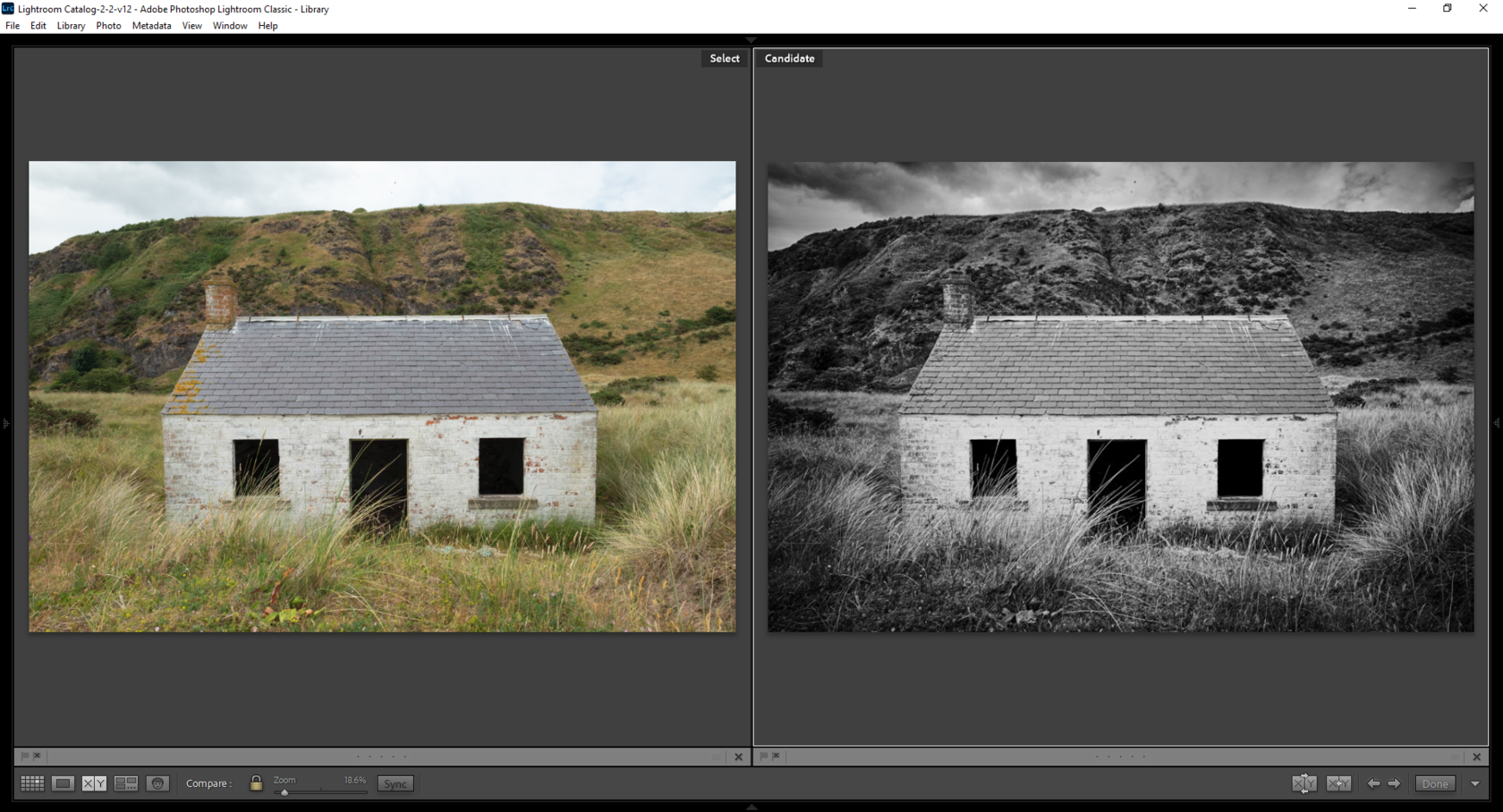Image resolution: width=1503 pixels, height=812 pixels.
Task: Open the Photo menu
Action: 107,26
